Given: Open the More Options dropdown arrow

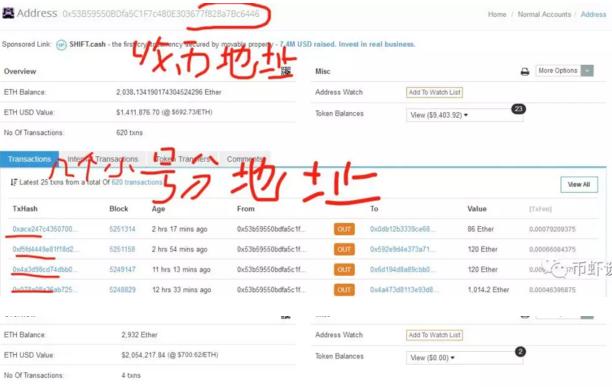Looking at the screenshot, I should pos(587,71).
